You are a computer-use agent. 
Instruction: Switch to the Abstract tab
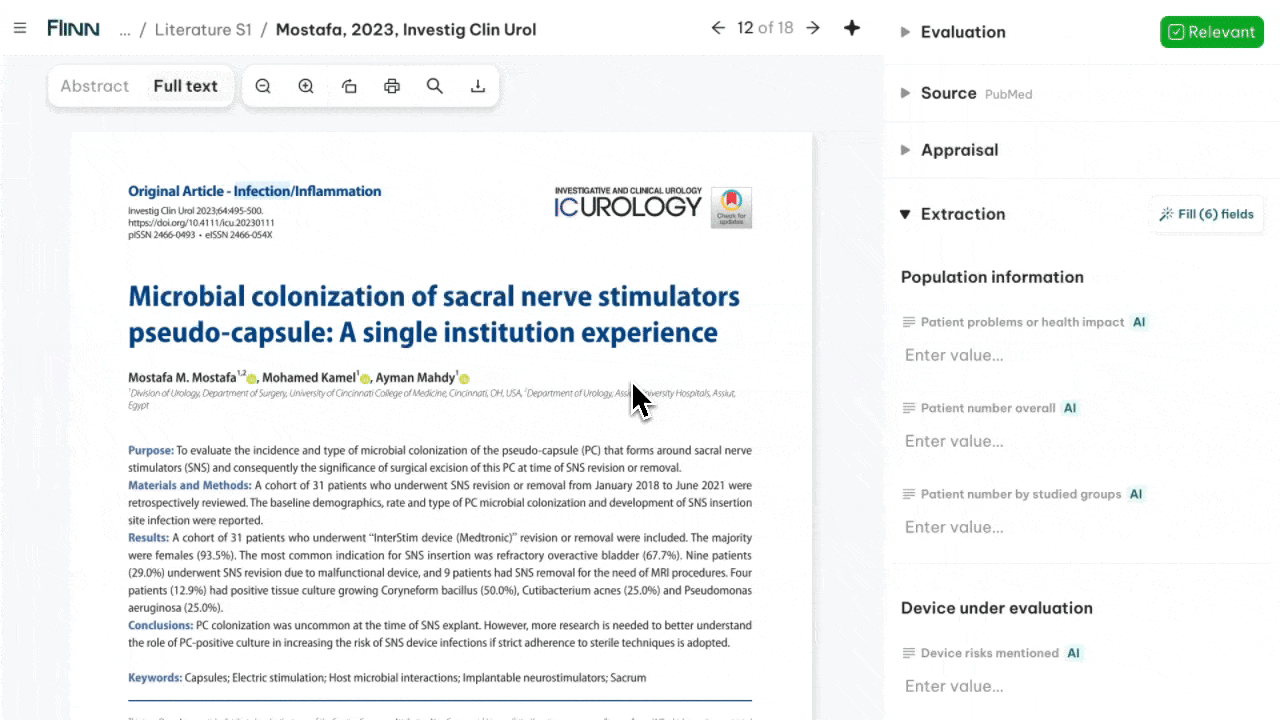point(95,86)
